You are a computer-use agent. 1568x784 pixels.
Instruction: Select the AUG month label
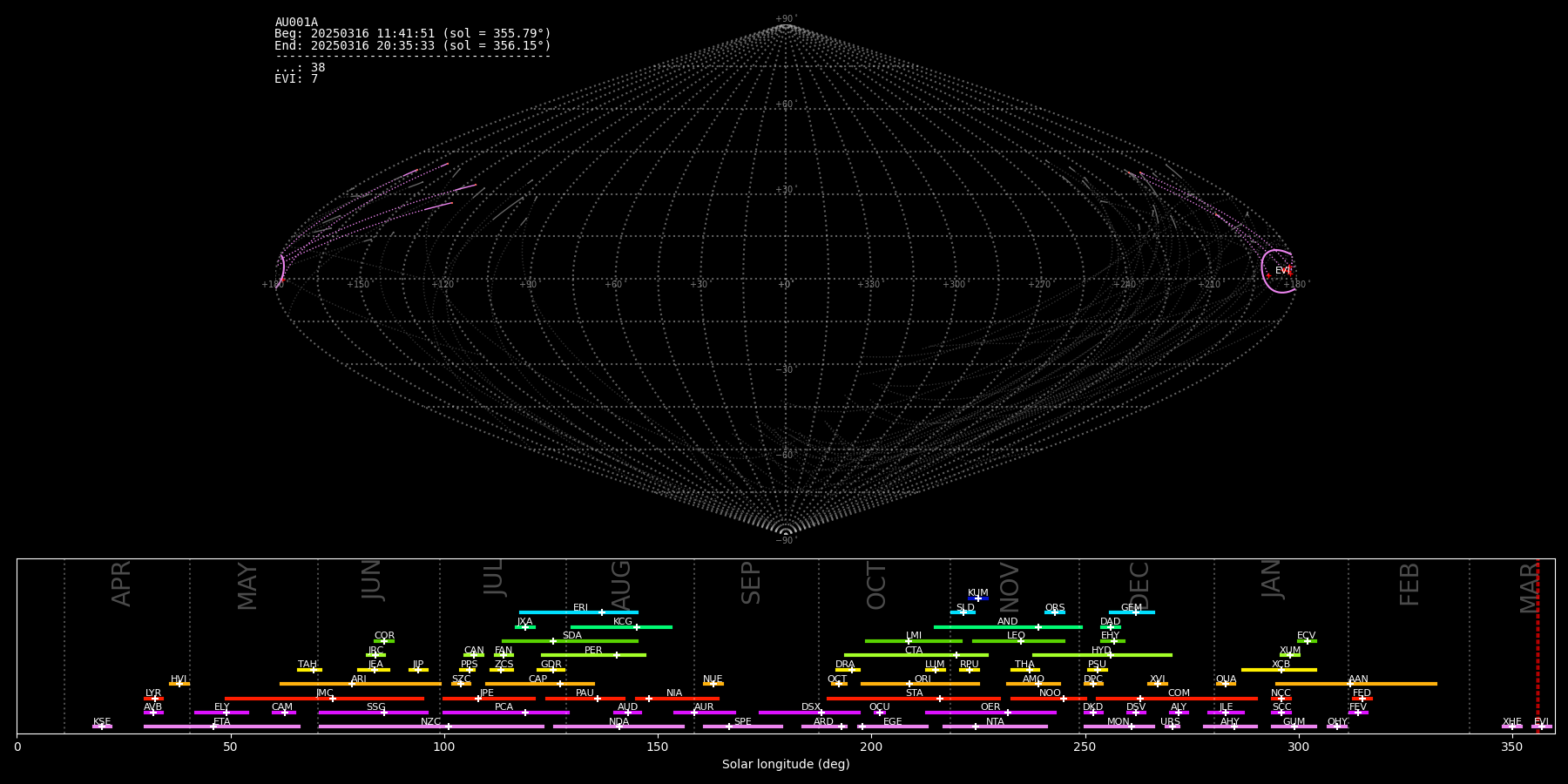pos(620,585)
